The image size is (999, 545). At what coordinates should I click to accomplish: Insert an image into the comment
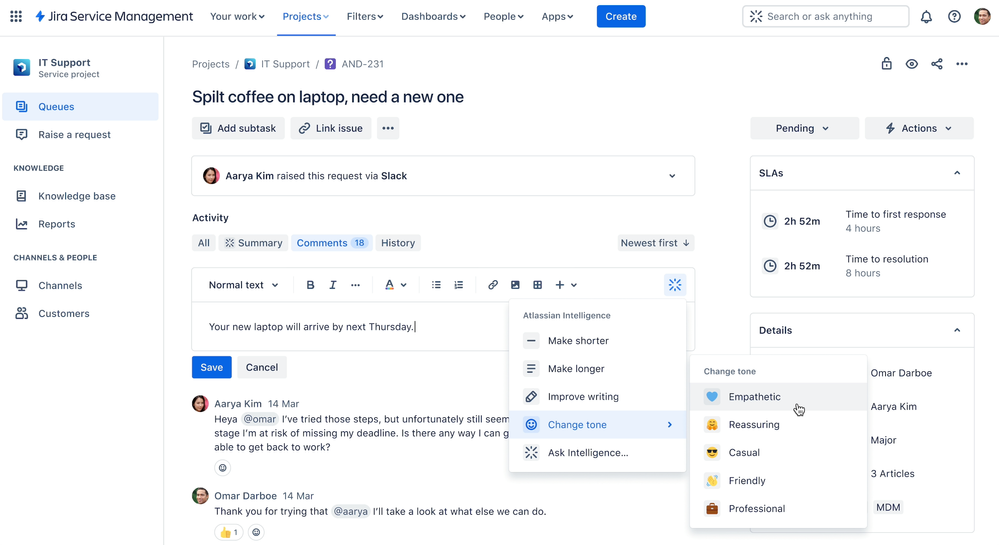tap(515, 285)
